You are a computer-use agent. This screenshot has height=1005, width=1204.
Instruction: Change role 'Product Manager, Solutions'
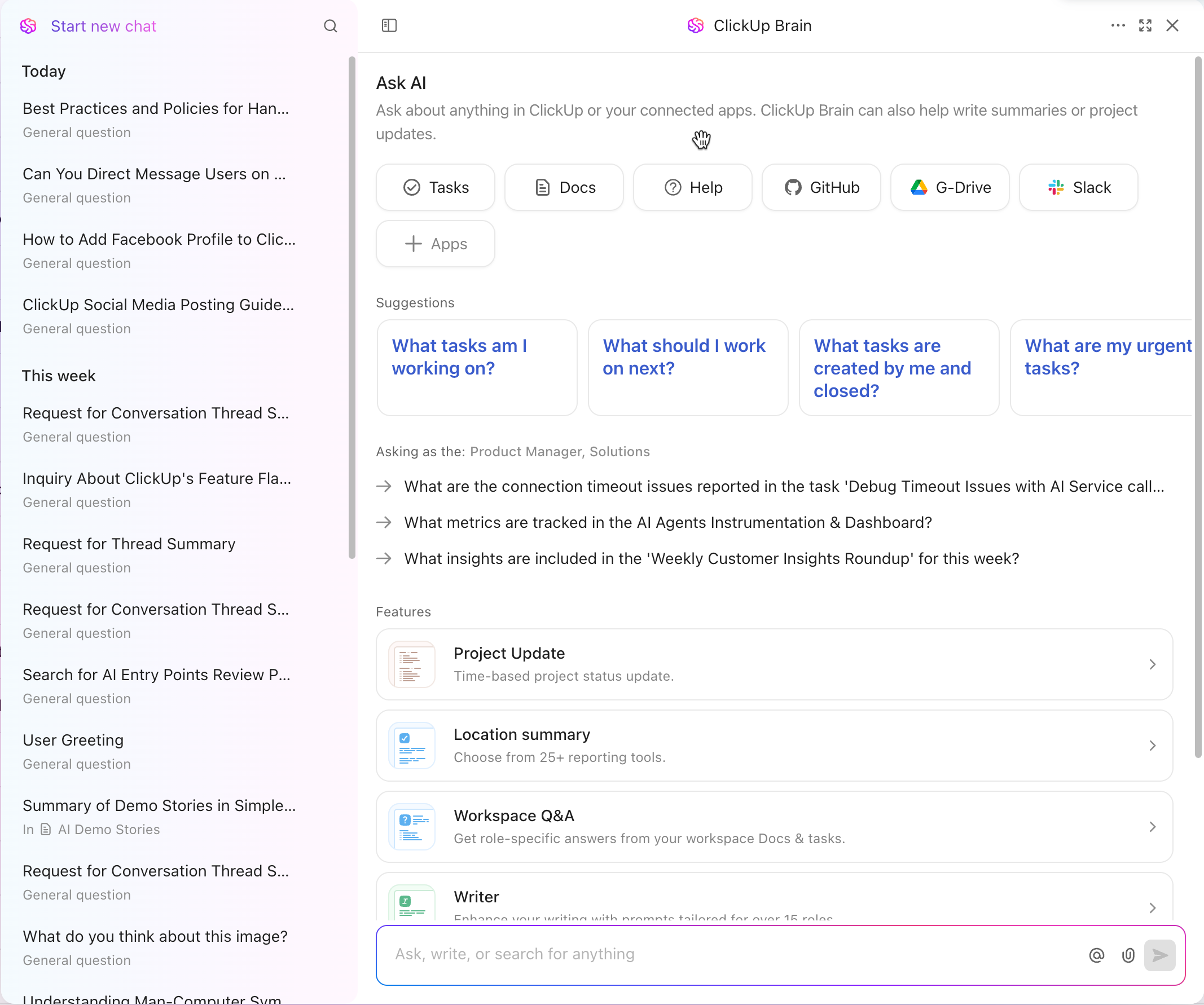560,452
